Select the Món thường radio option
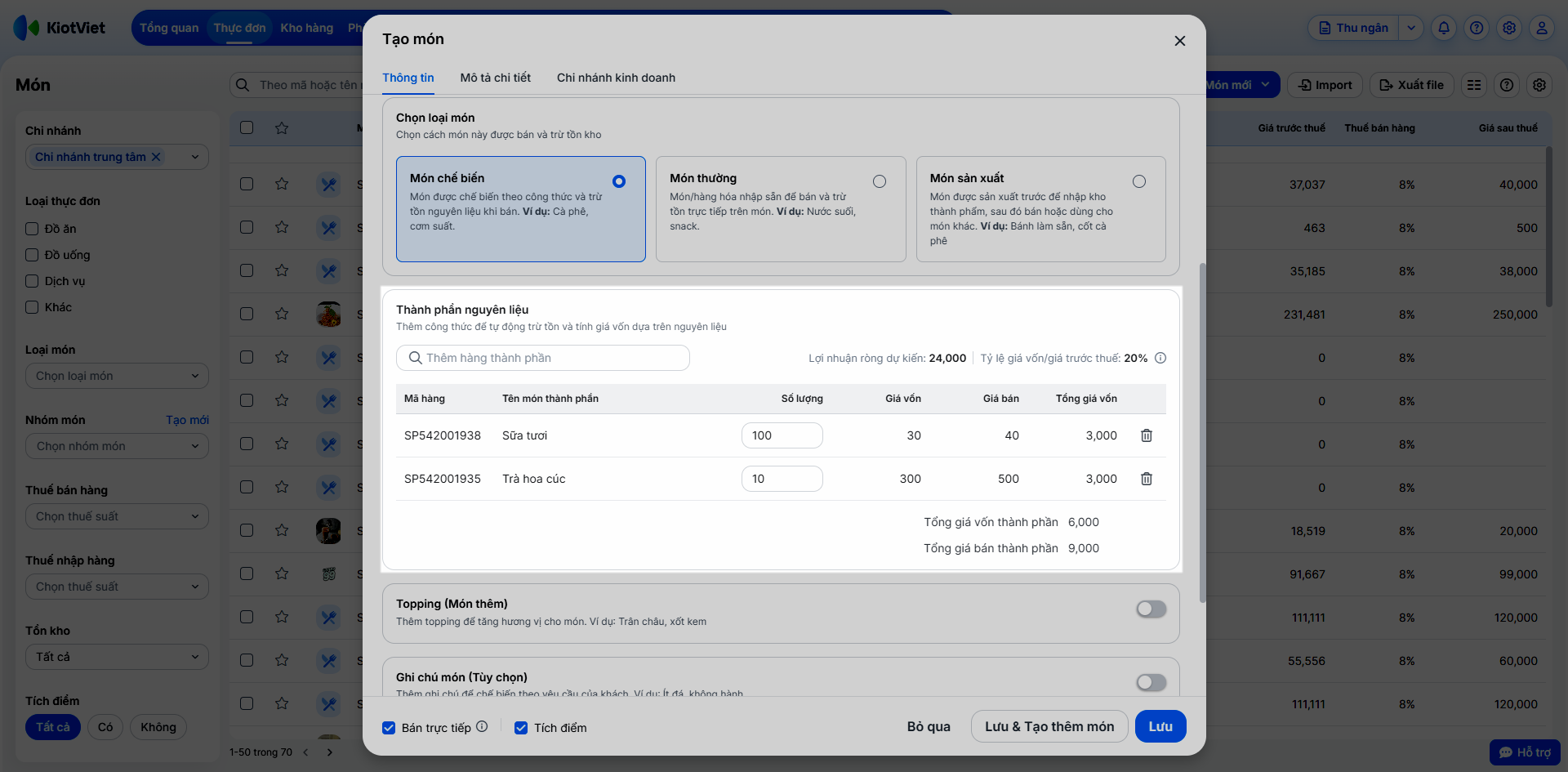The height and width of the screenshot is (772, 1568). tap(879, 181)
